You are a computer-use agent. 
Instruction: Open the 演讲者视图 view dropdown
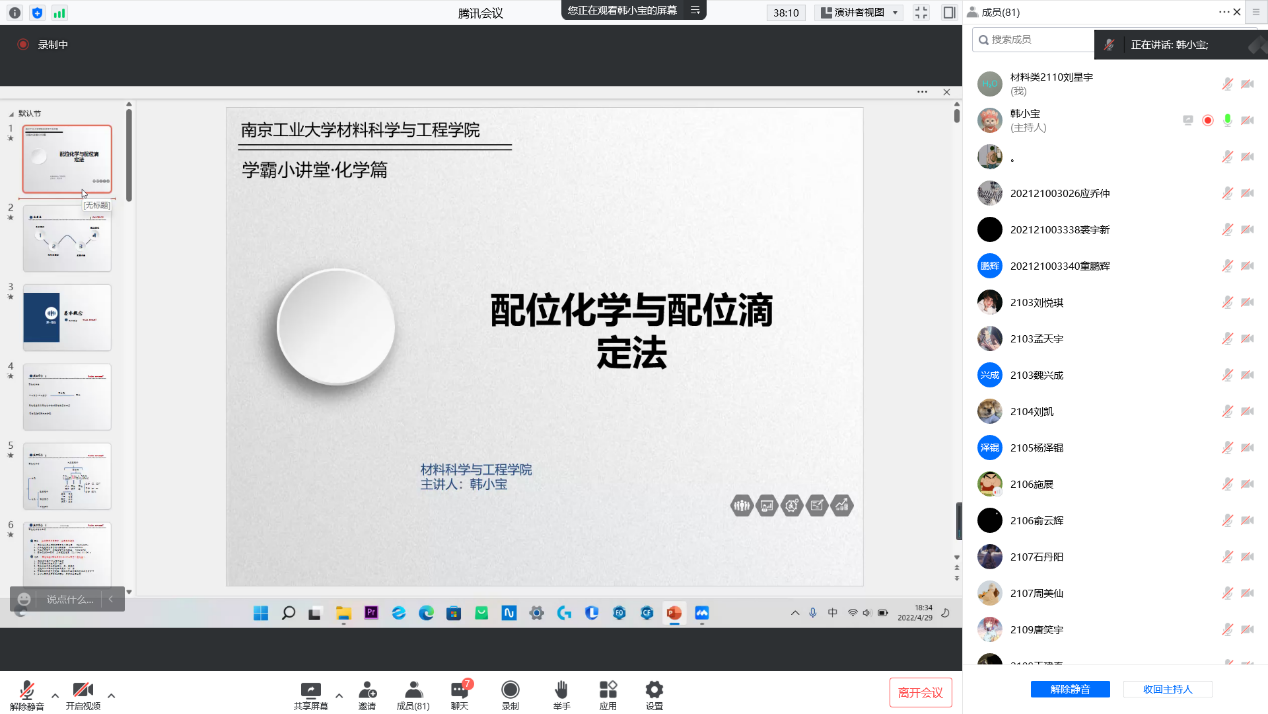point(859,13)
